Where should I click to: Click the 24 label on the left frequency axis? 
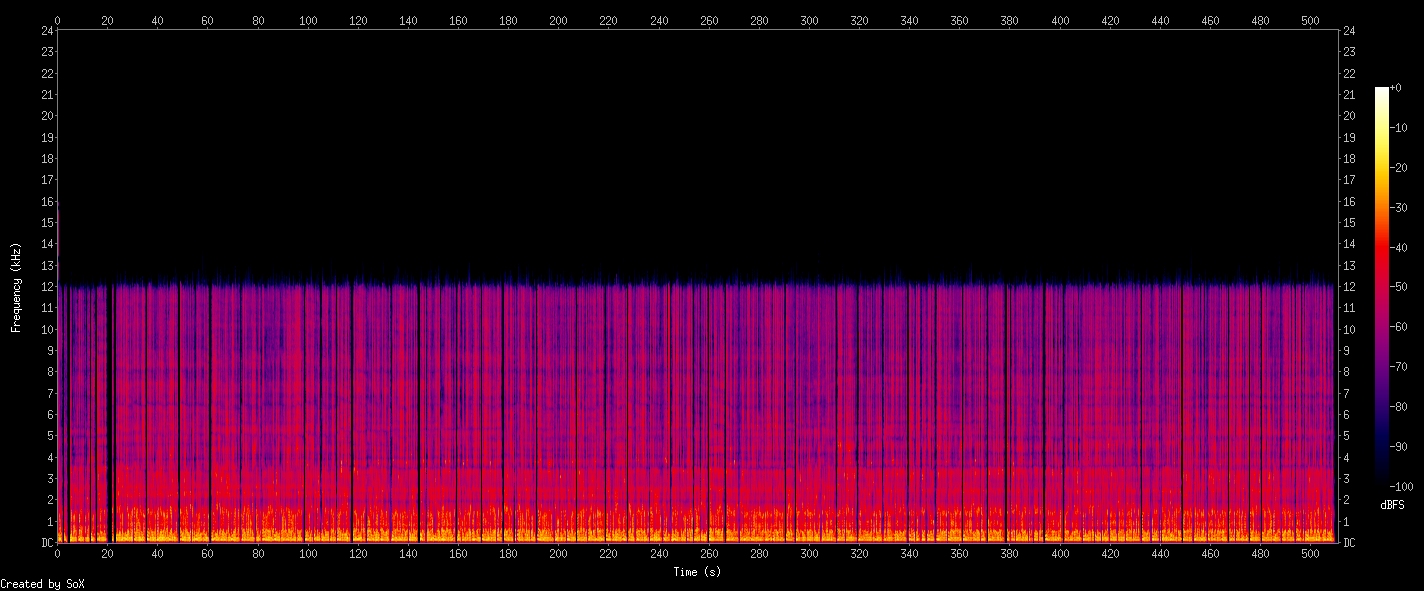pos(46,30)
